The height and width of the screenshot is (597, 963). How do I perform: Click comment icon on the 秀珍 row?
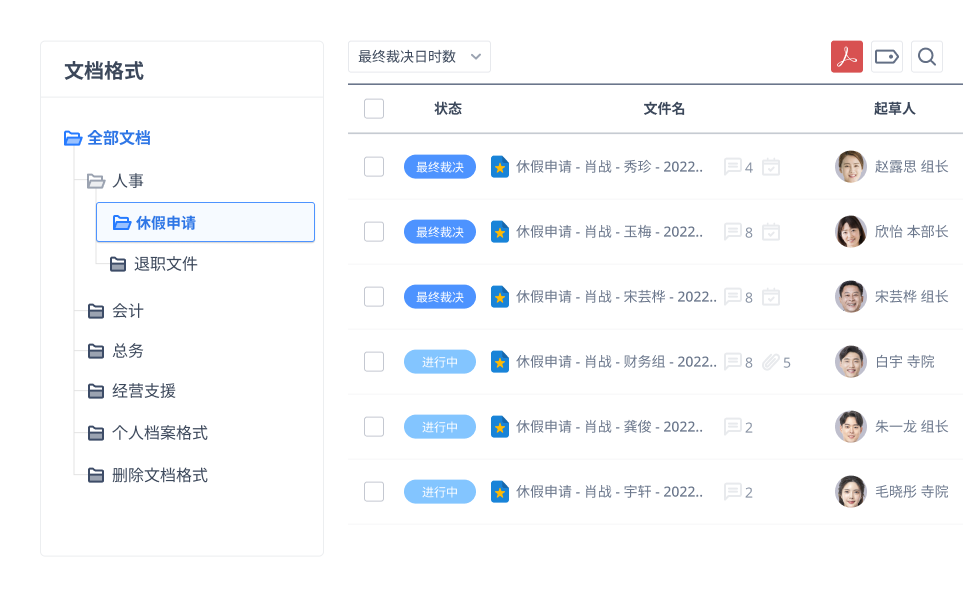[x=733, y=167]
